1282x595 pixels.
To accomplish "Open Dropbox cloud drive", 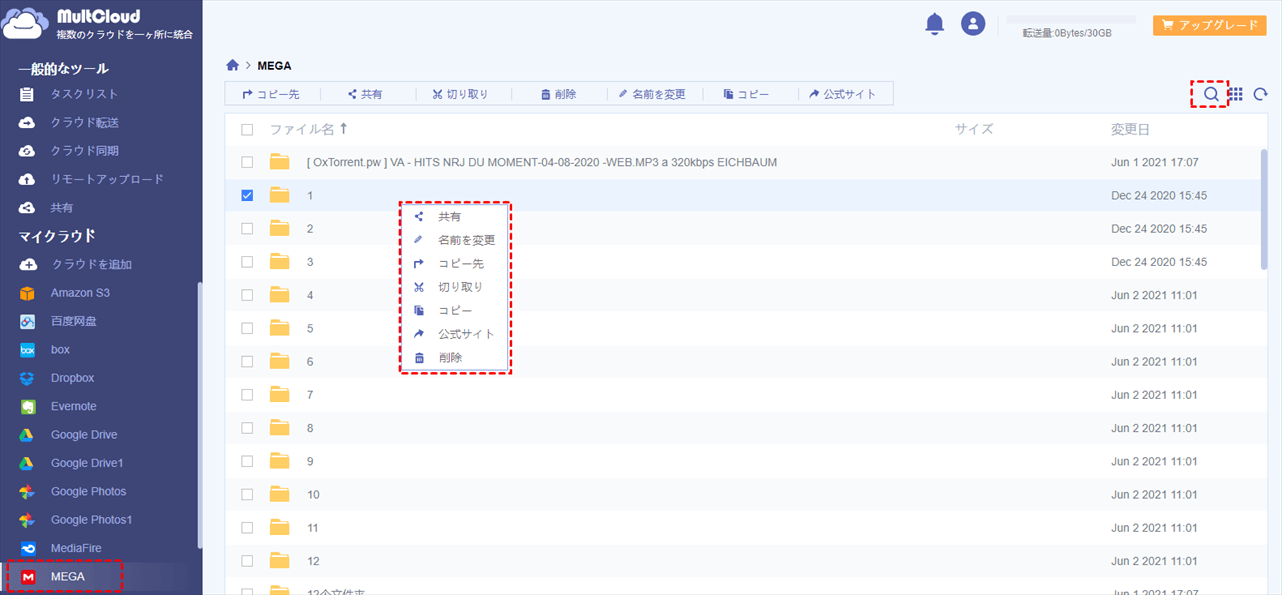I will [x=72, y=378].
